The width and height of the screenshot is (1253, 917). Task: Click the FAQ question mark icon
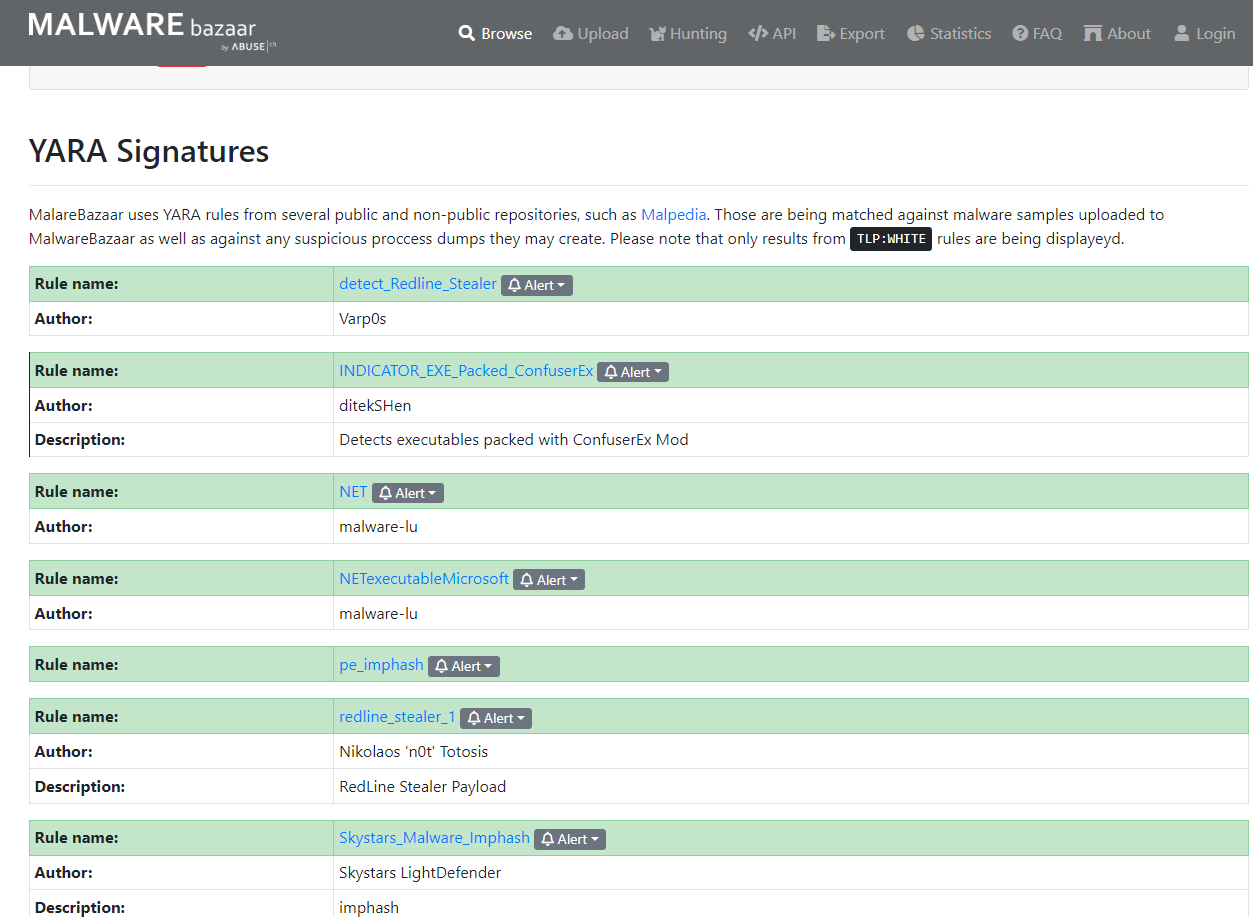1020,34
